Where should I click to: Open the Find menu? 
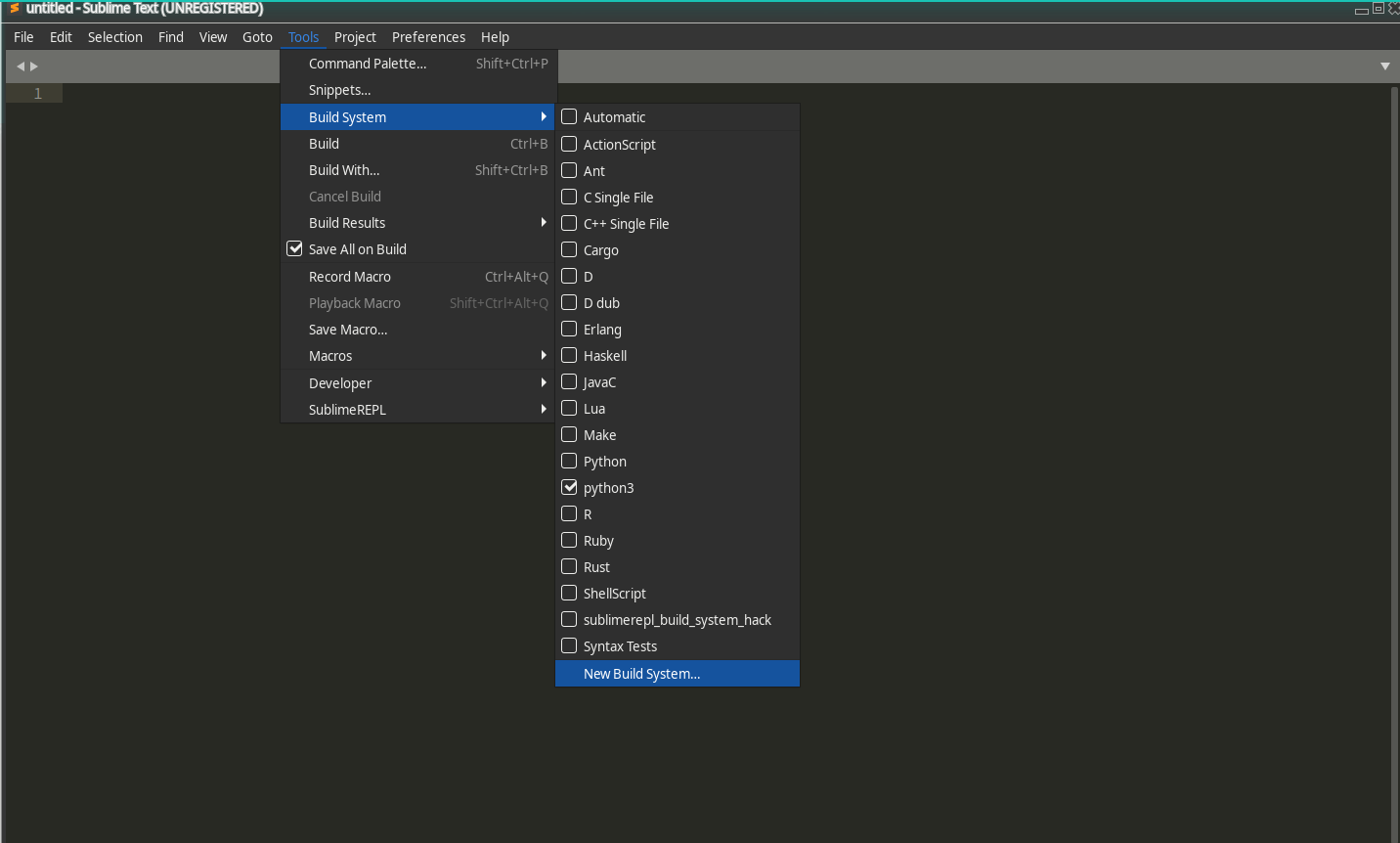coord(171,37)
